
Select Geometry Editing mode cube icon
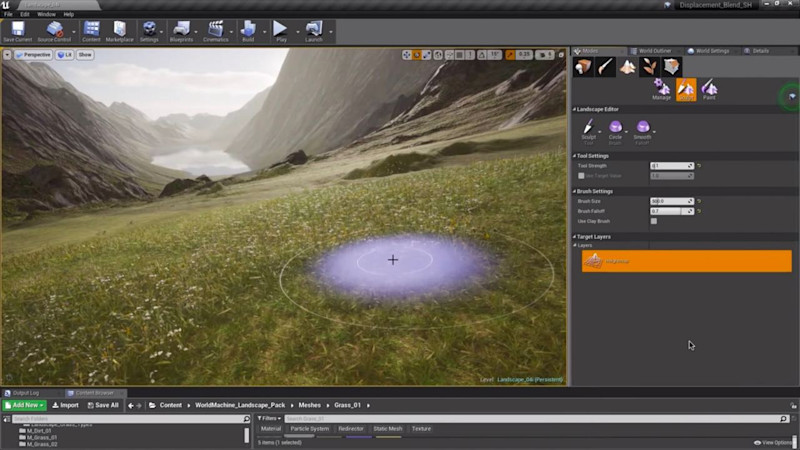pos(671,67)
